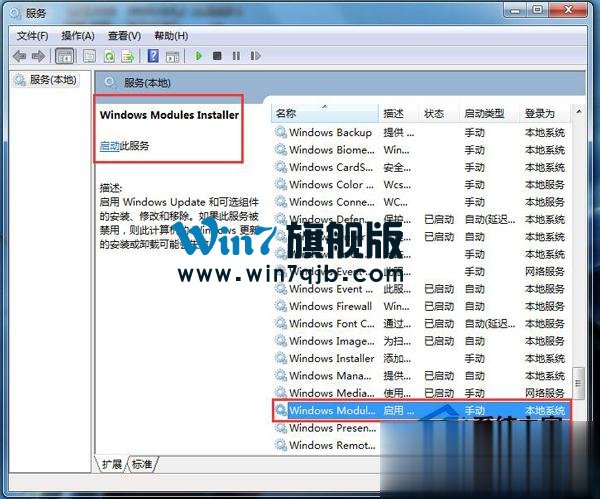Open the 文件(F) menu
The width and height of the screenshot is (600, 499).
[33, 36]
